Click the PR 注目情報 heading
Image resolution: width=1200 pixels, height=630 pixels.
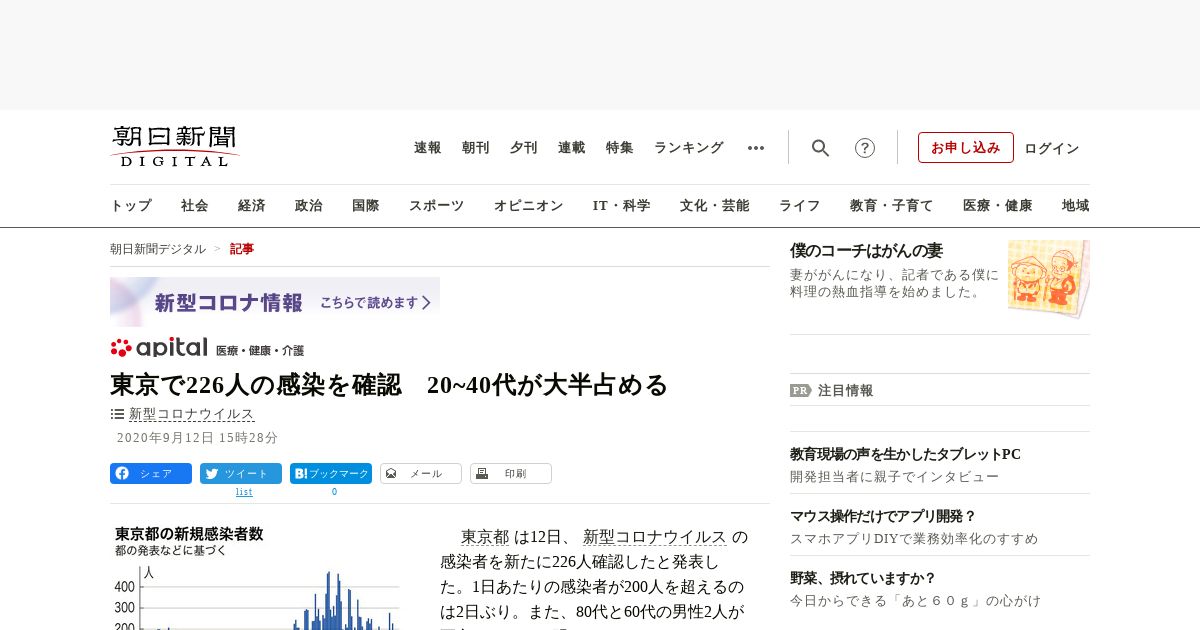[x=832, y=391]
